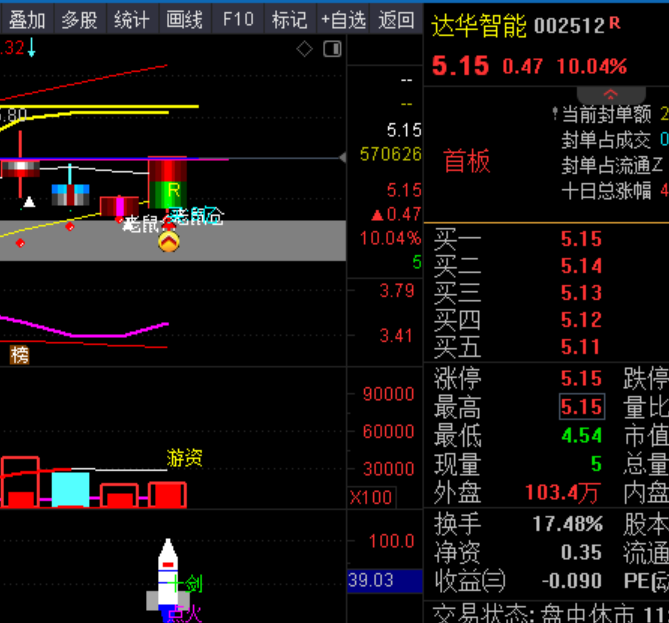Click the 净资 value 0.35
This screenshot has height=623, width=669.
coord(582,552)
